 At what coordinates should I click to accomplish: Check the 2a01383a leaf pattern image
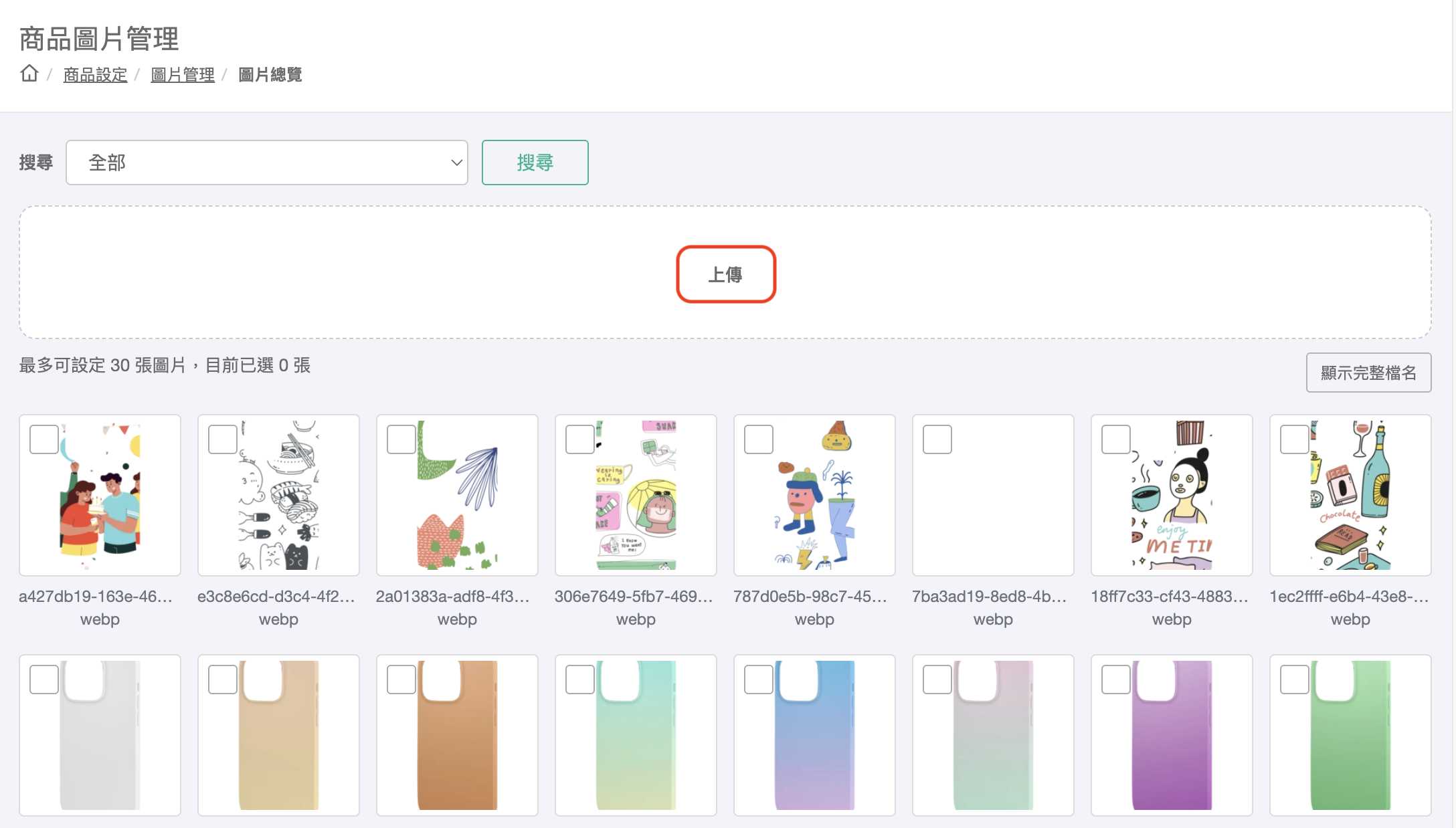coord(401,439)
